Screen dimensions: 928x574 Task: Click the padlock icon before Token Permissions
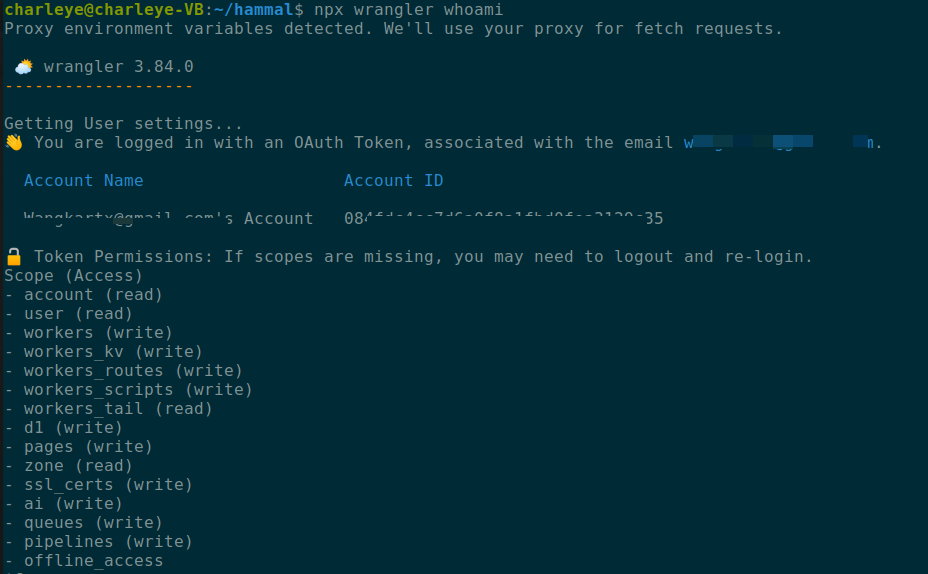(x=14, y=257)
